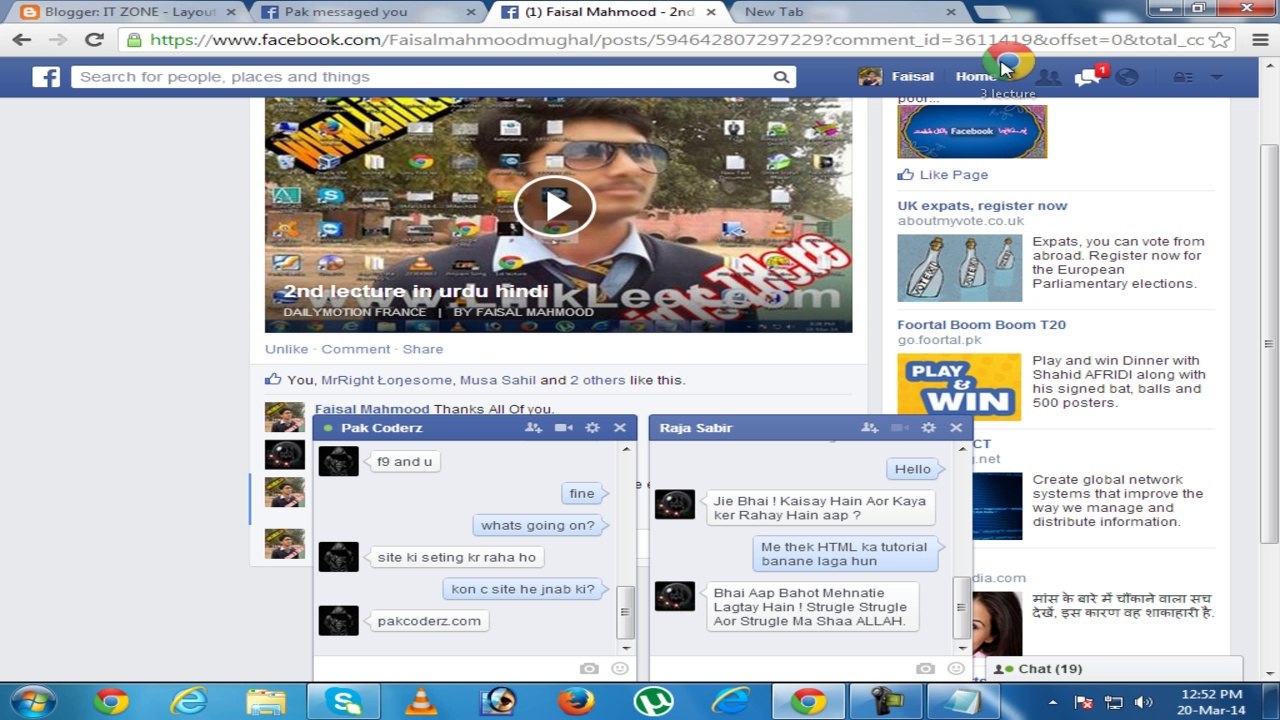Click the Home link in the Facebook header
Screen dimensions: 1280x720
(x=974, y=76)
